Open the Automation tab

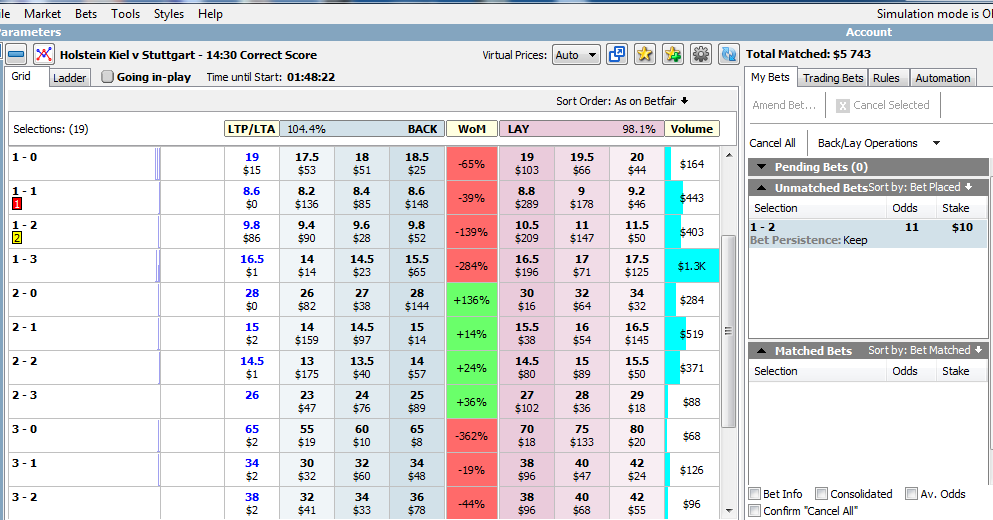tap(942, 77)
